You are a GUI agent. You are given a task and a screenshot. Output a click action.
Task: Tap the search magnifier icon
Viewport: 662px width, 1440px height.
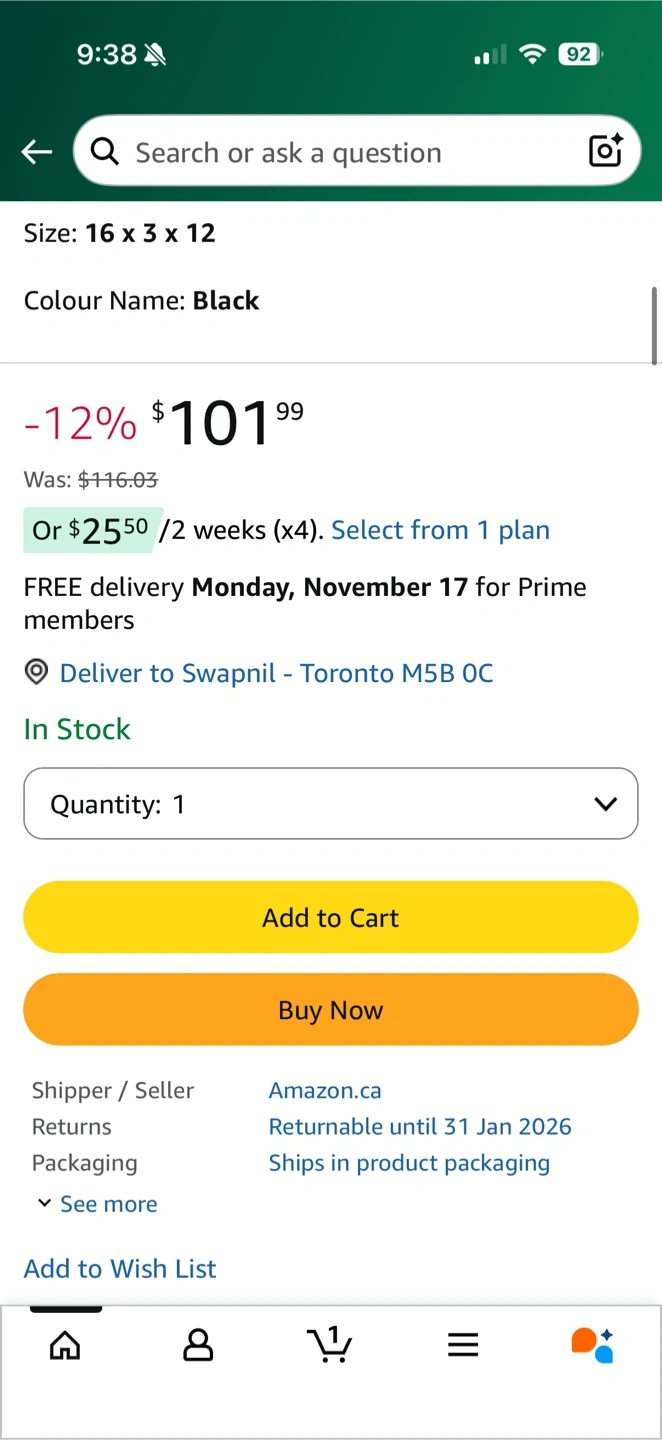pyautogui.click(x=104, y=152)
